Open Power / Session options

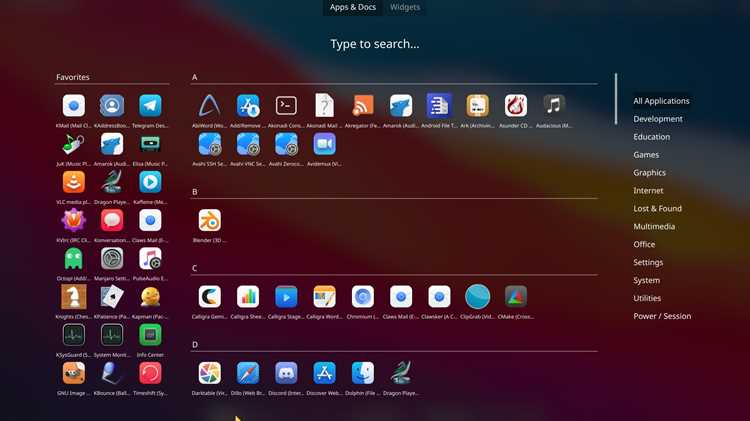pyautogui.click(x=662, y=316)
